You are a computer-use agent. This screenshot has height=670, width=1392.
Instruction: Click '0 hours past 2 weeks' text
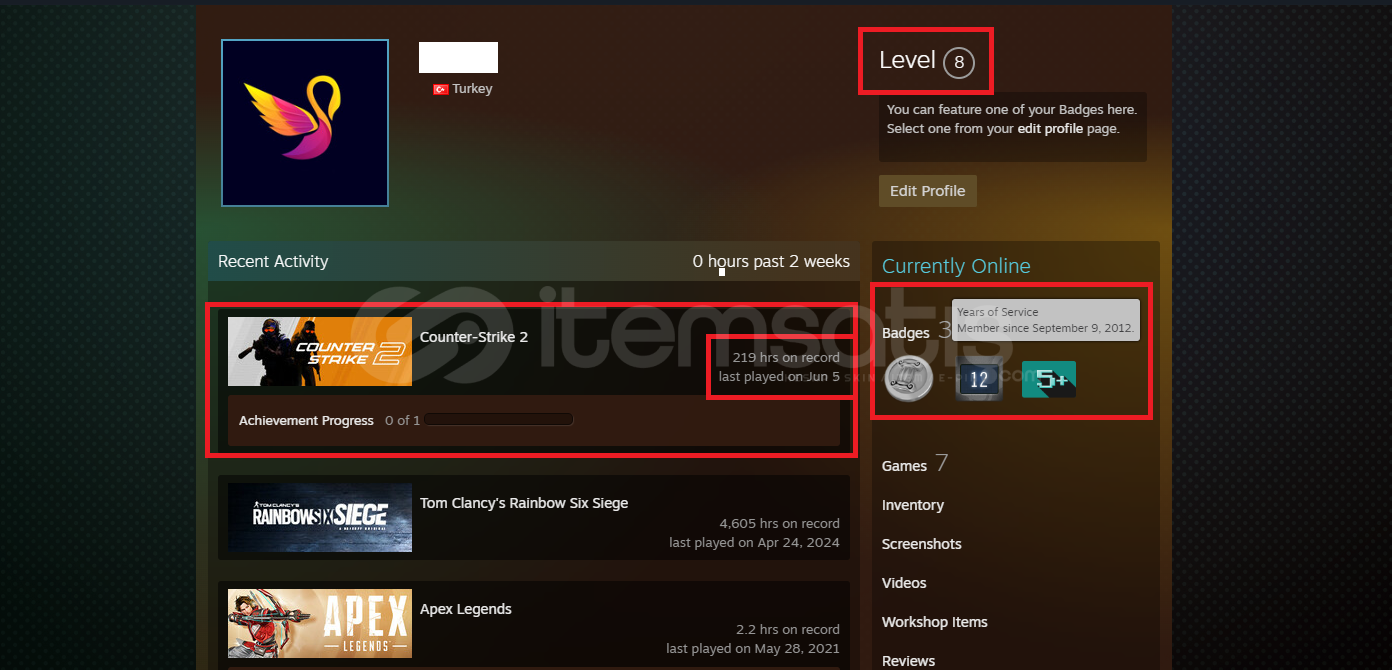pyautogui.click(x=771, y=261)
